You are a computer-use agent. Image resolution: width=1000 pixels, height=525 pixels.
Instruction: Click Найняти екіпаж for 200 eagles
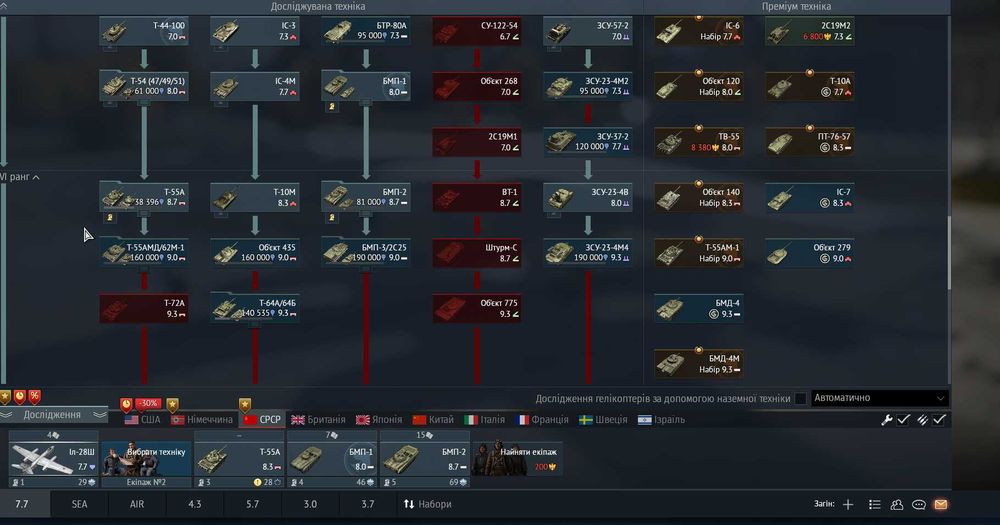pos(517,459)
